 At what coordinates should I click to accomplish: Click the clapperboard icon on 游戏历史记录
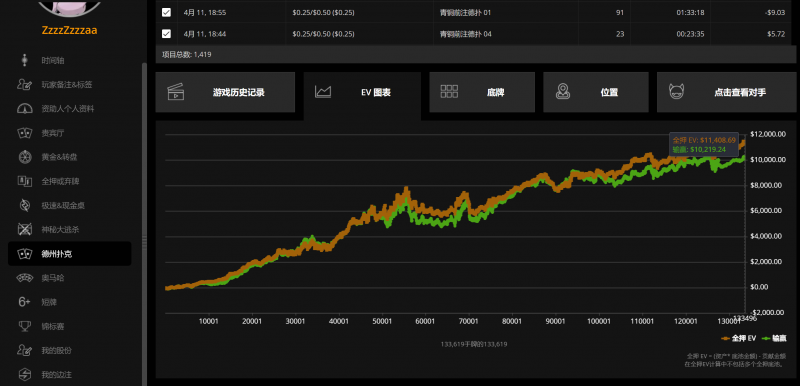(x=176, y=92)
